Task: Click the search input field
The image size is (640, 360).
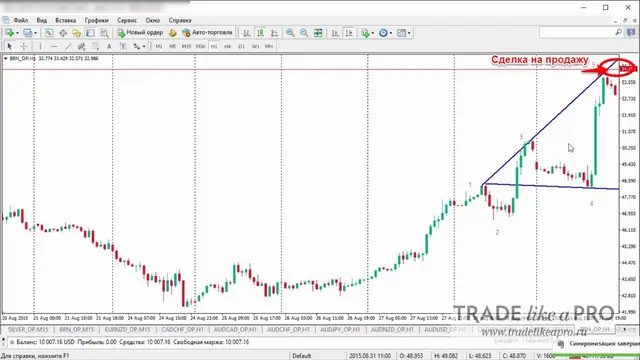Action: tap(577, 32)
